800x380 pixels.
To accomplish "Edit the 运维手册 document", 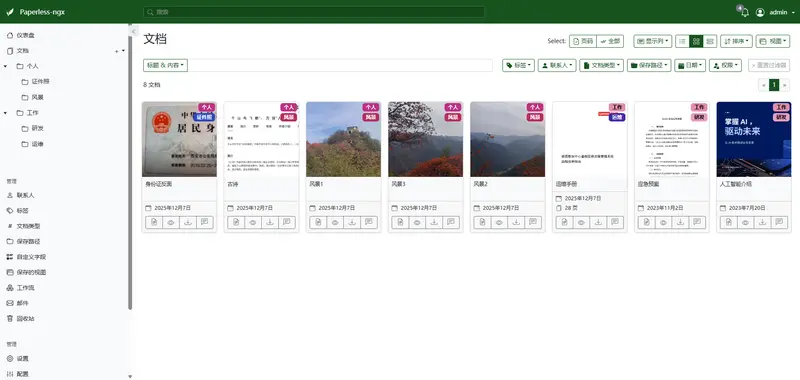I will tap(564, 222).
